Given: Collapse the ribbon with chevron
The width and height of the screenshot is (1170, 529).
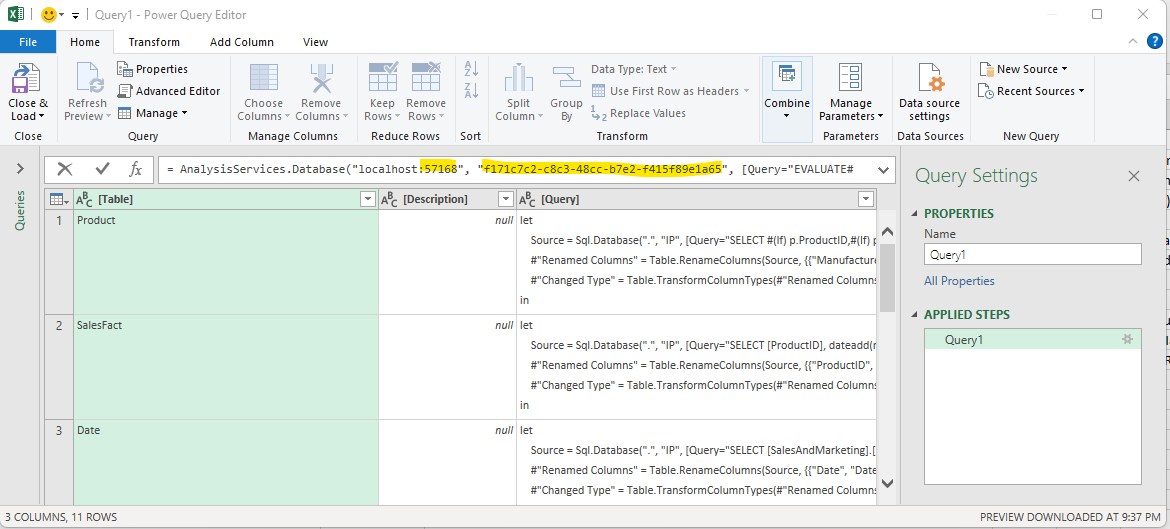Looking at the screenshot, I should [x=1133, y=42].
